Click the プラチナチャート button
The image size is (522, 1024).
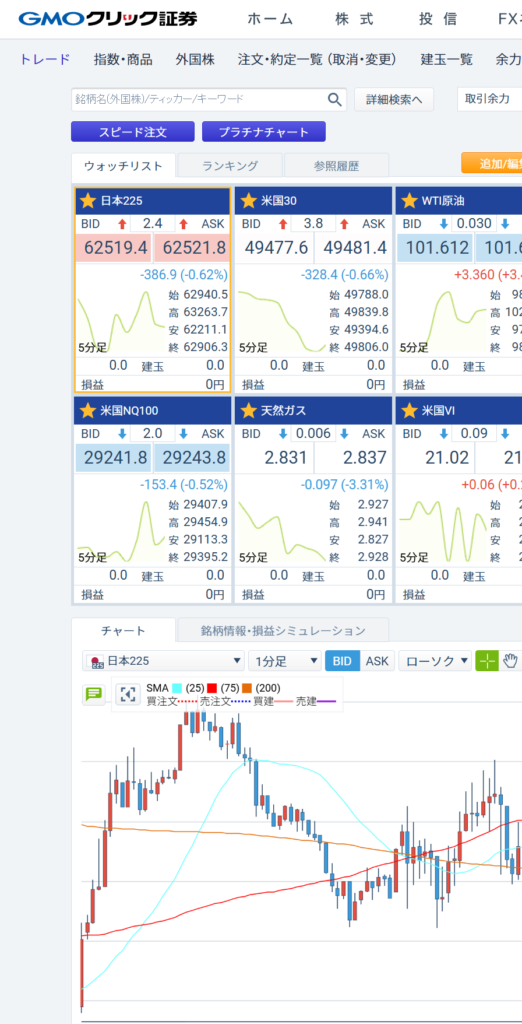click(263, 132)
